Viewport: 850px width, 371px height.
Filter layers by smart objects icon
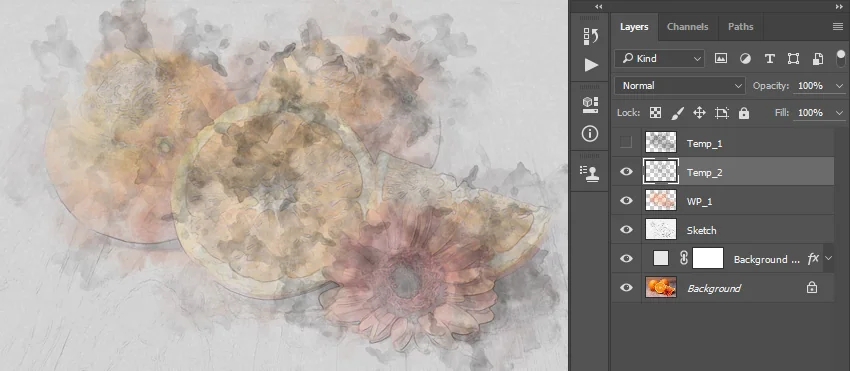point(818,59)
